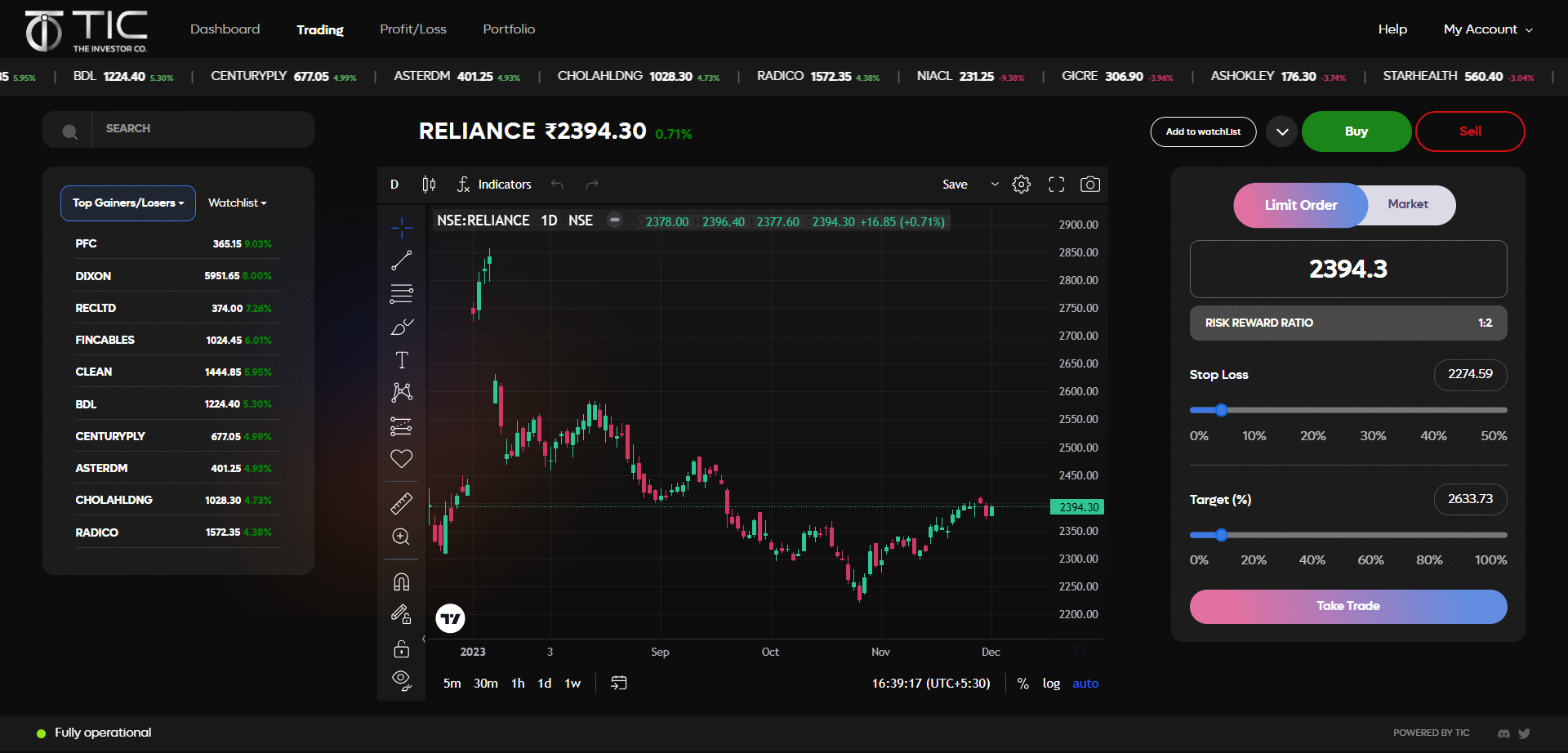This screenshot has height=753, width=1568.
Task: Click the Stop Loss slider handle
Action: pos(1221,410)
